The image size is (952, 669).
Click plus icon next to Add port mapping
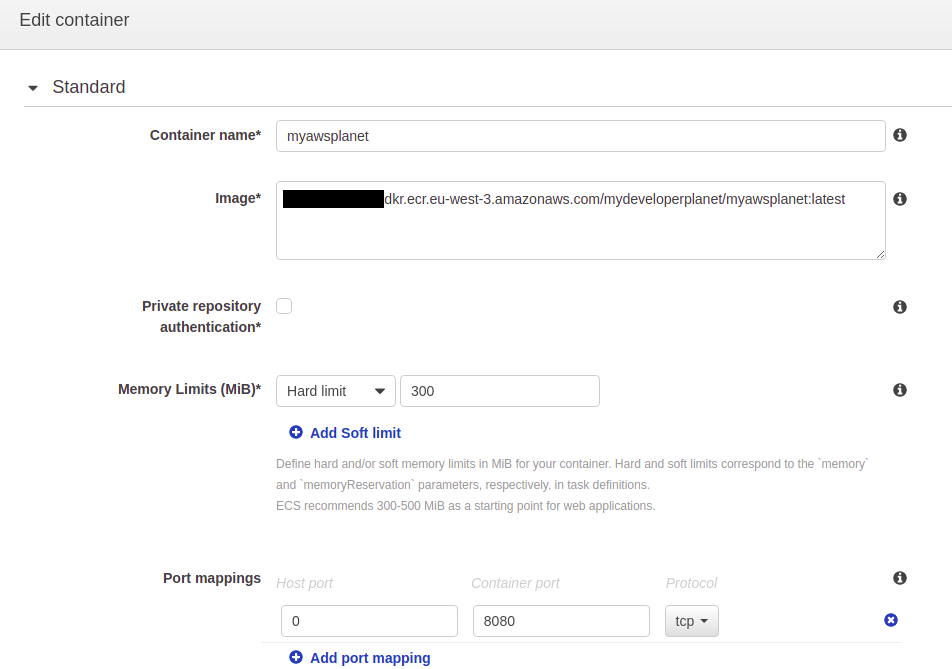[x=296, y=657]
